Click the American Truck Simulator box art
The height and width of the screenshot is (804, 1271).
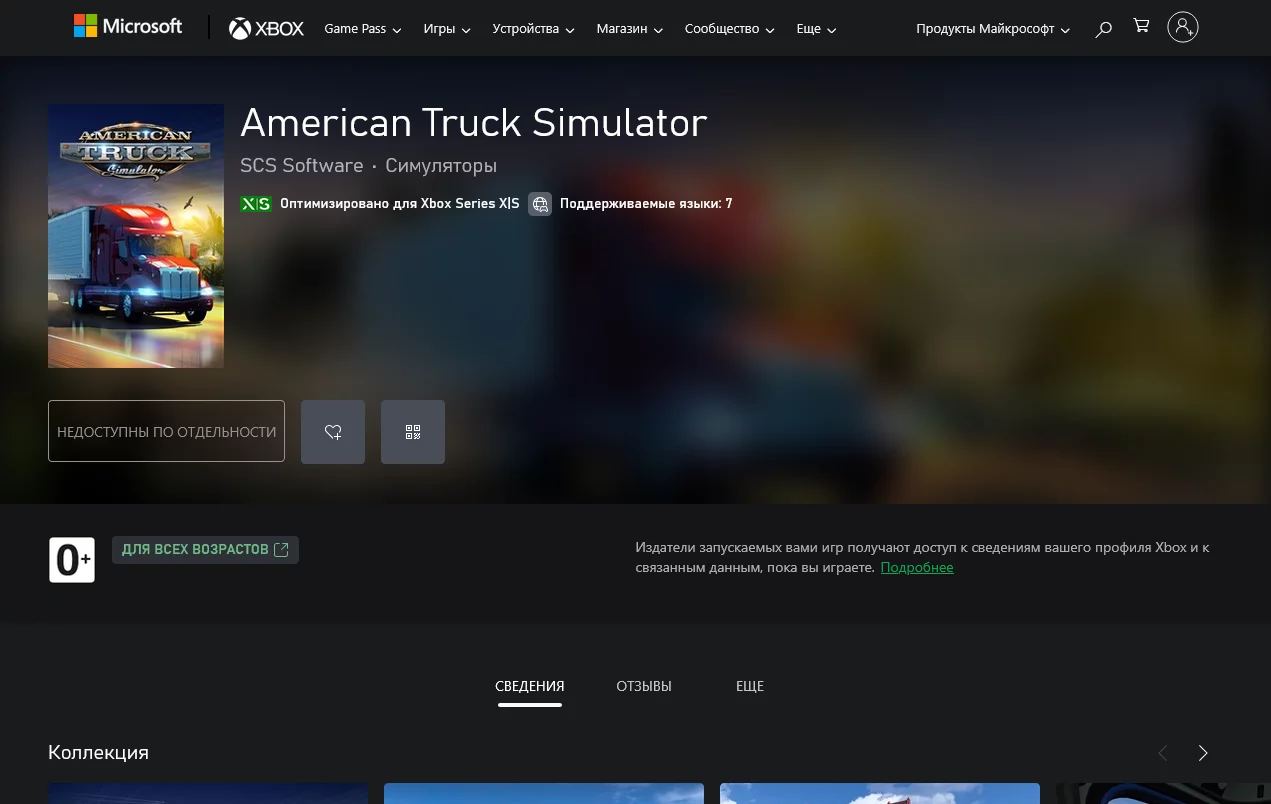pos(136,236)
